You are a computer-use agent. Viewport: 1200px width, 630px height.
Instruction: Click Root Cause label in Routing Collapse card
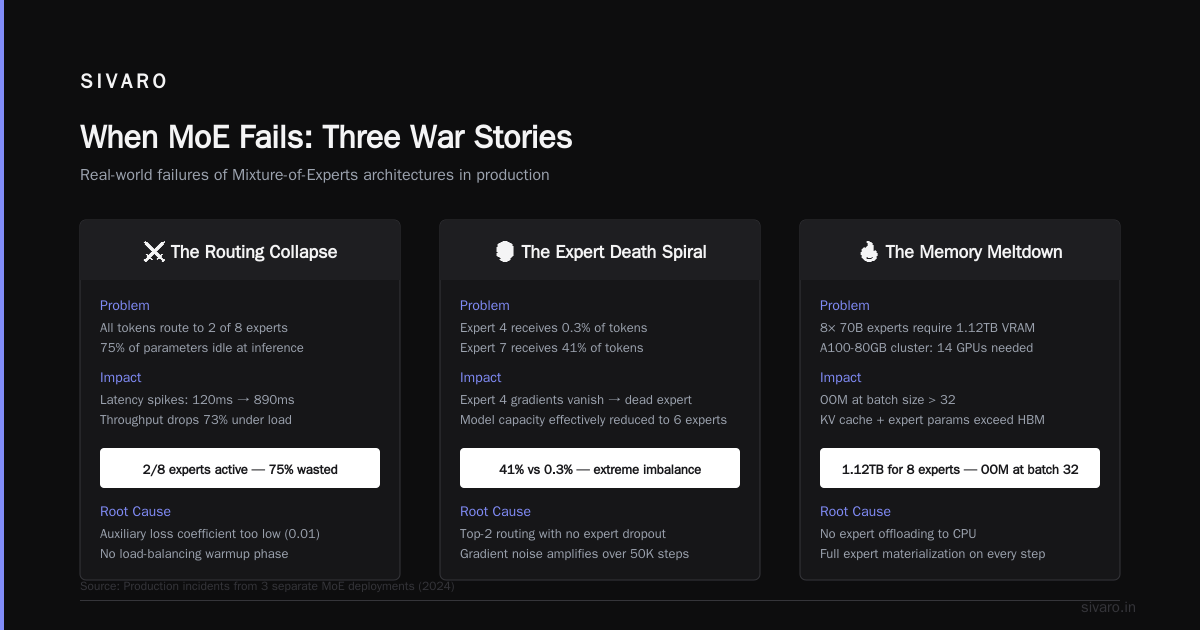[x=135, y=512]
